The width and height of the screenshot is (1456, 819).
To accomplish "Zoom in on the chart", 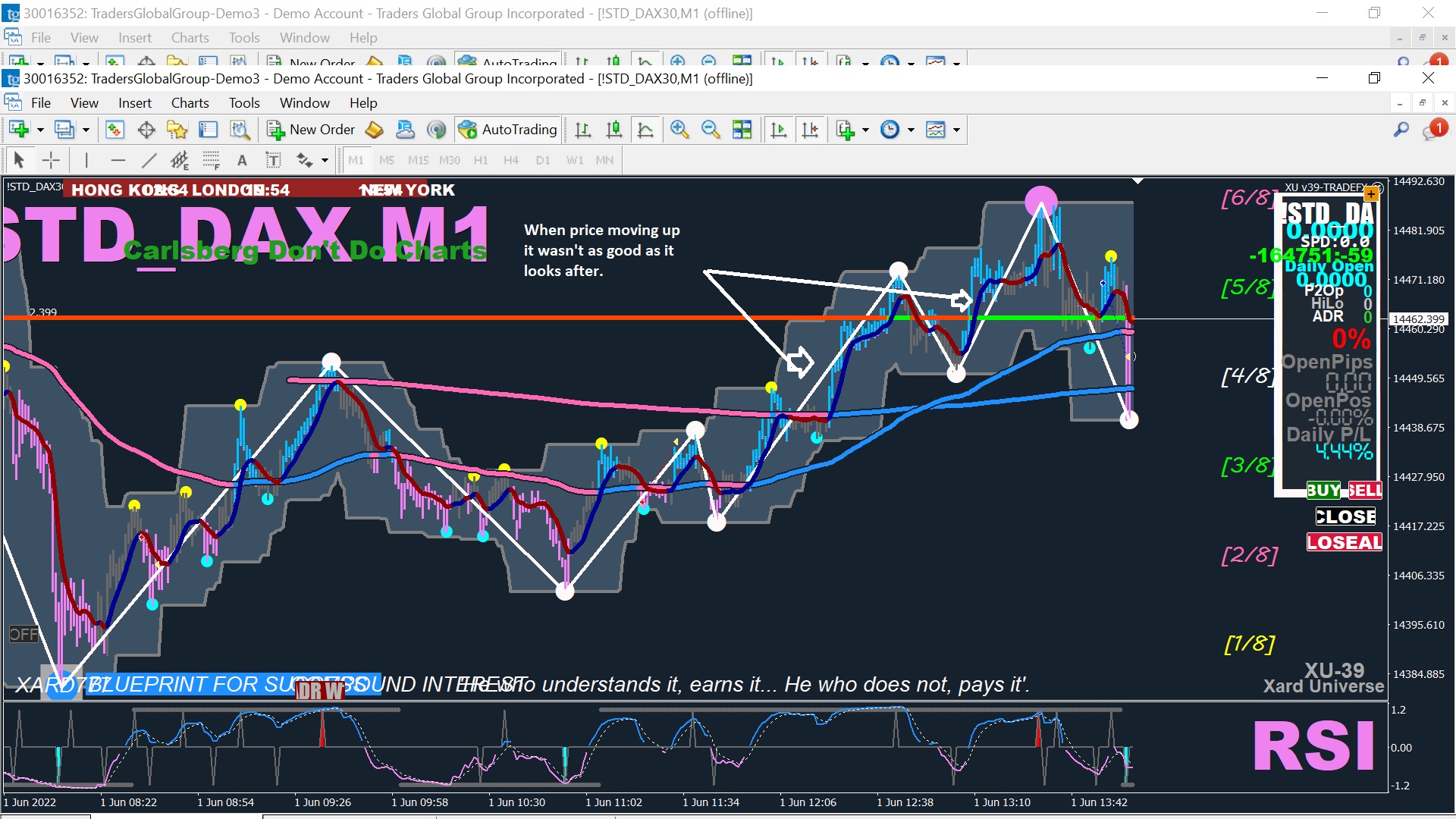I will (679, 130).
